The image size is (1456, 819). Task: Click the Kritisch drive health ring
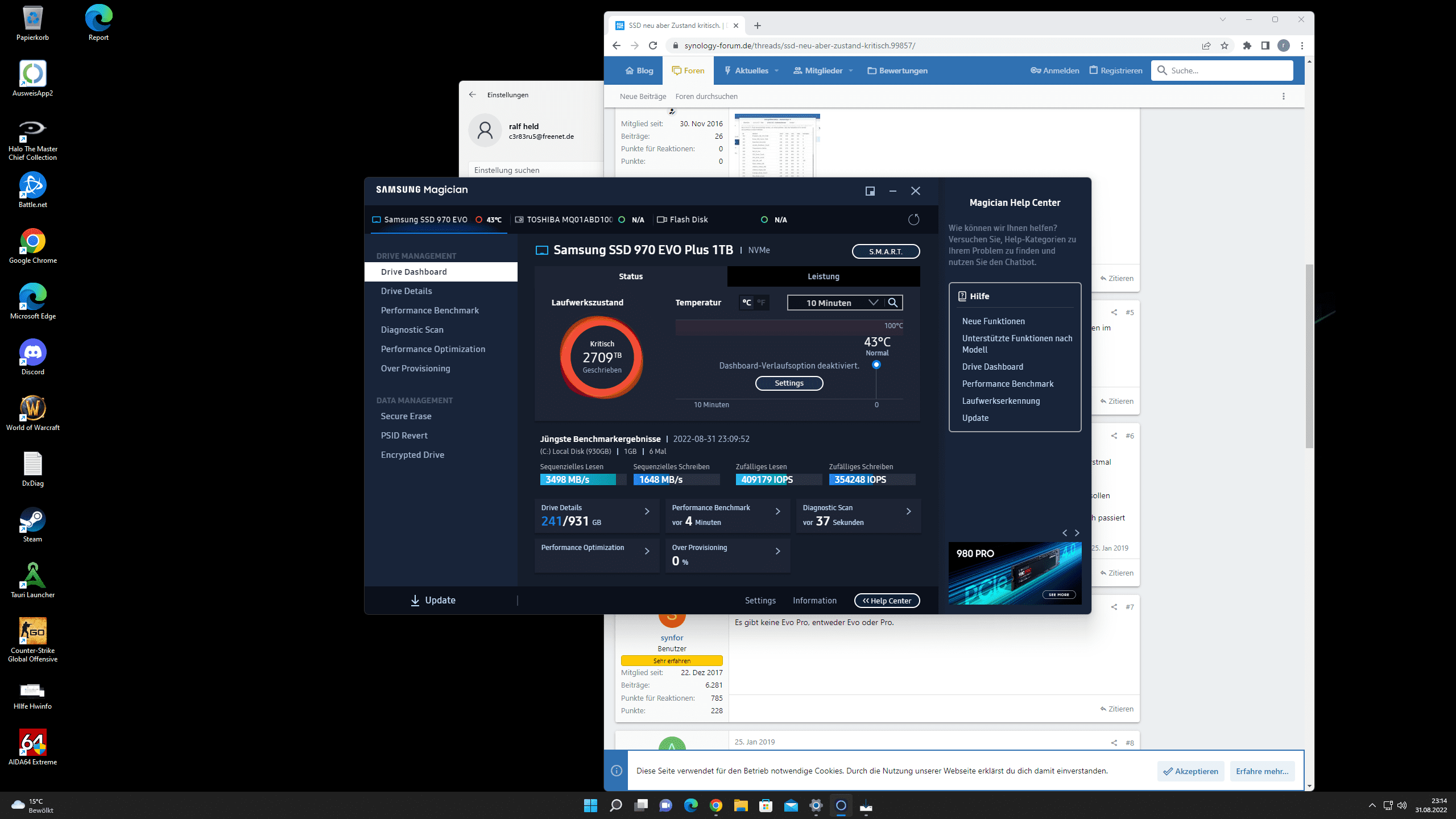[x=602, y=357]
